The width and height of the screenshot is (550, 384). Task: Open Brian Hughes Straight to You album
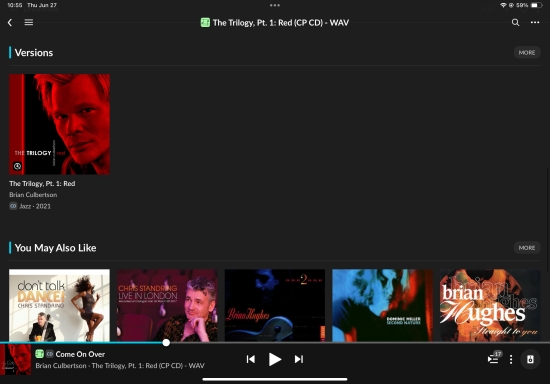click(490, 305)
